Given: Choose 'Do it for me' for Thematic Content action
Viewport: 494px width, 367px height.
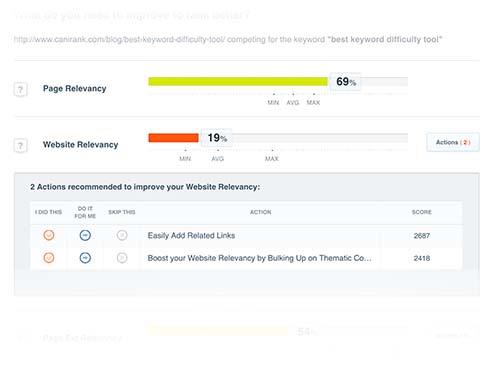Looking at the screenshot, I should point(85,258).
